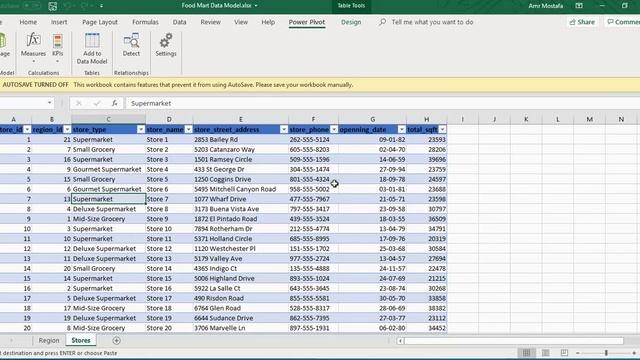Click user name Amr Mostafa
This screenshot has width=640, height=360.
[x=545, y=6]
